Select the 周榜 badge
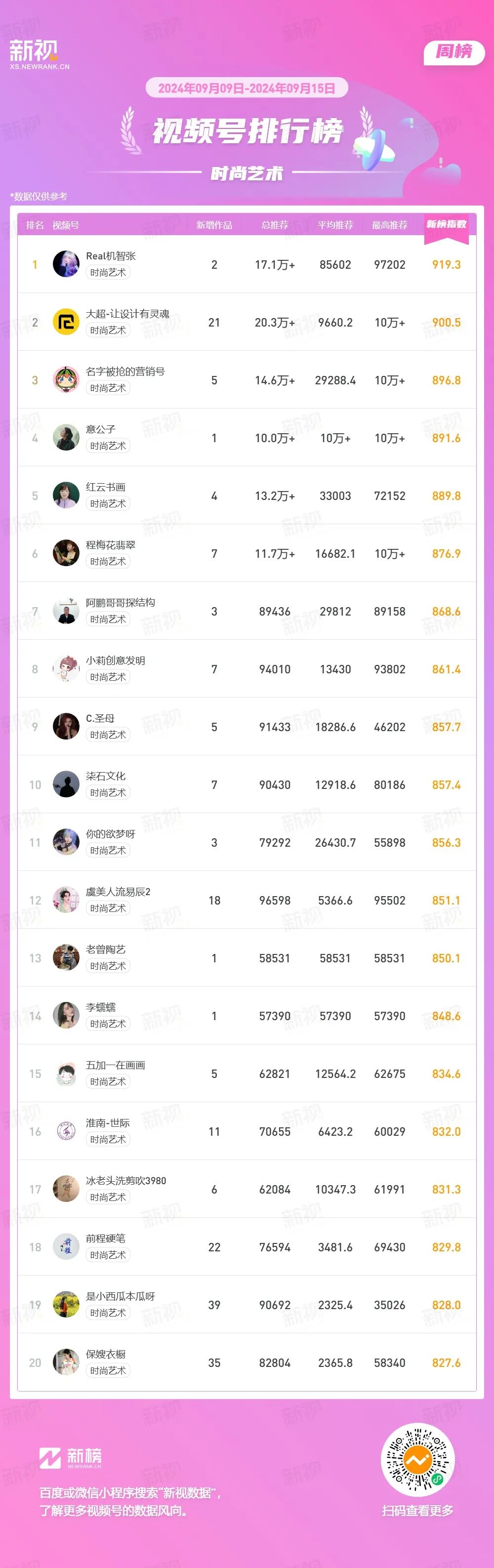494x1568 pixels. (454, 52)
